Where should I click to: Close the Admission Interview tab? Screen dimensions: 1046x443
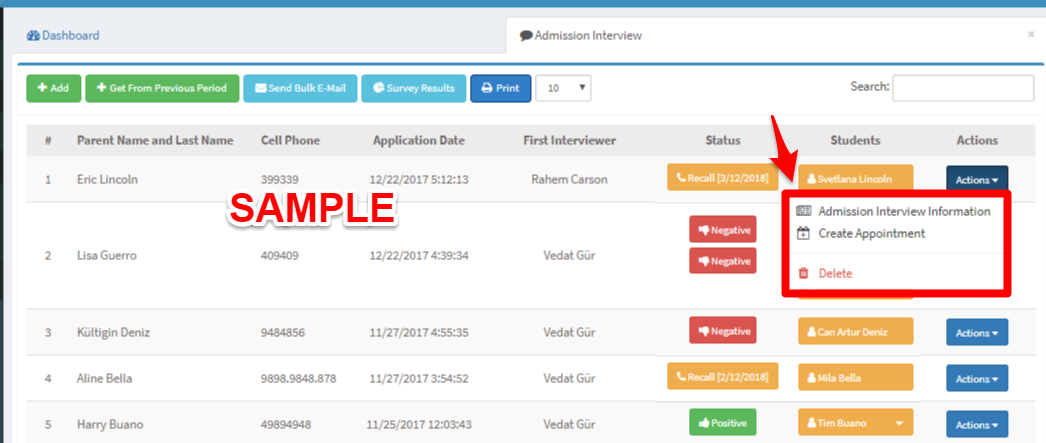coord(1030,35)
